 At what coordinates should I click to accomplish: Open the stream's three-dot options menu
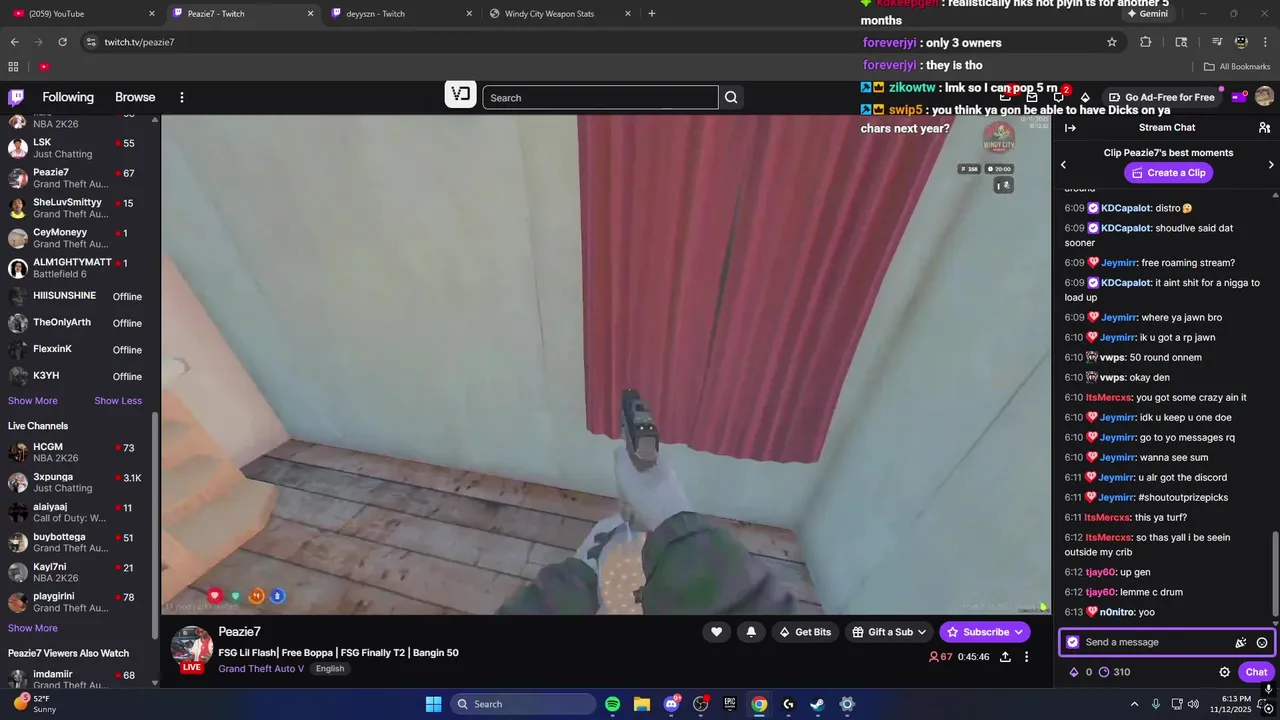point(1026,657)
